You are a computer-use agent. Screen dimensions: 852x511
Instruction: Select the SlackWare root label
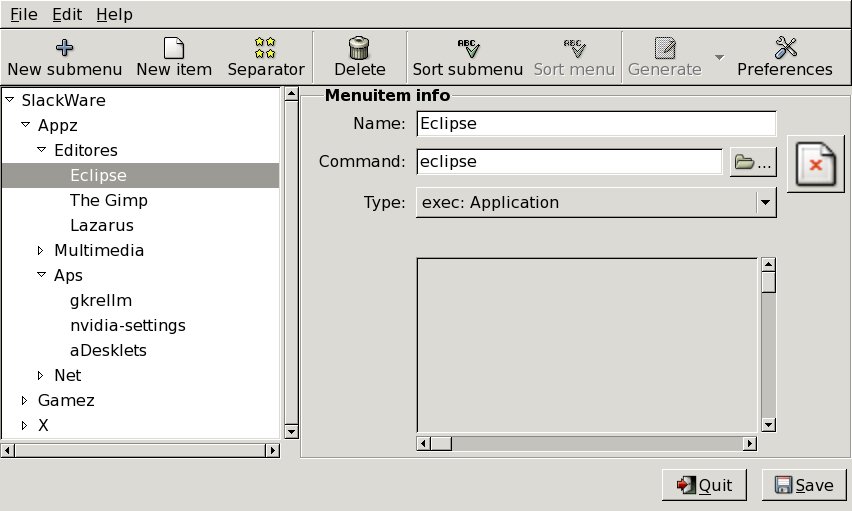pyautogui.click(x=64, y=100)
